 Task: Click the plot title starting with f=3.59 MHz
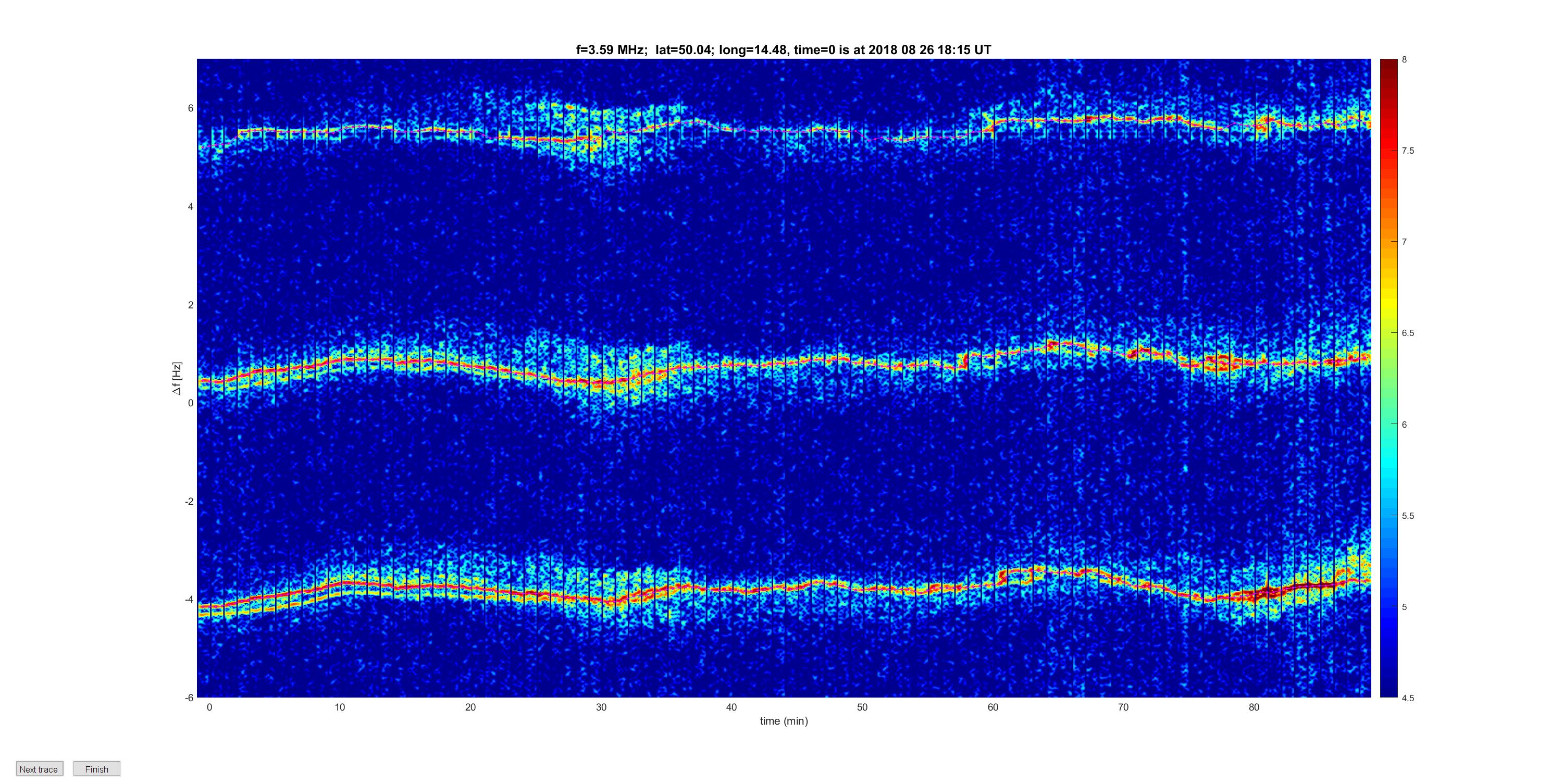tap(783, 50)
